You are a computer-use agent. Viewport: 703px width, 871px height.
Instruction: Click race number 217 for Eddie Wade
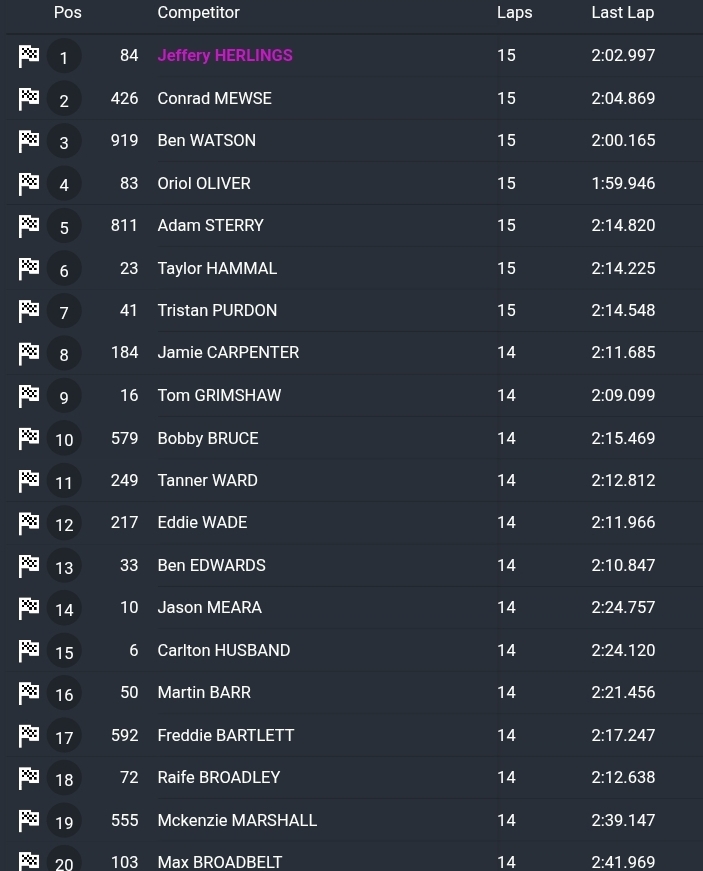[x=124, y=523]
